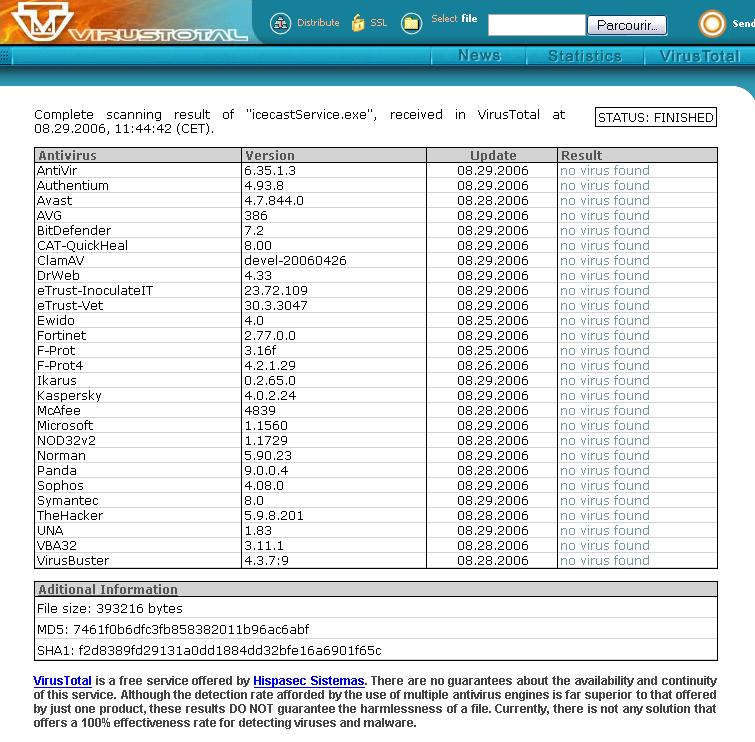Click the Authentium row name
Viewport: 755px width, 742px height.
[73, 185]
